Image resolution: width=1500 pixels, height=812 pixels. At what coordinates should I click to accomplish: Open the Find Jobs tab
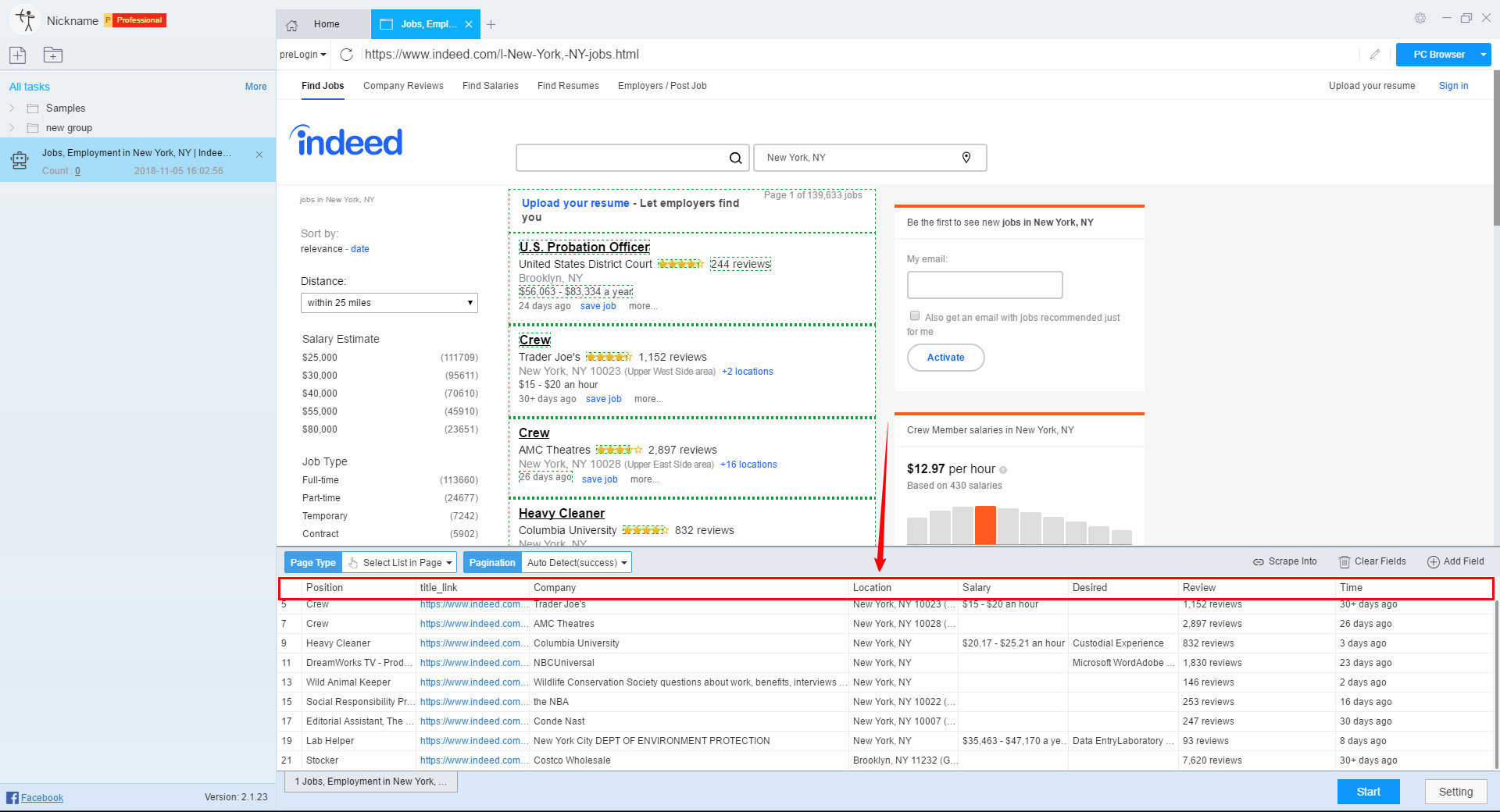[x=323, y=86]
